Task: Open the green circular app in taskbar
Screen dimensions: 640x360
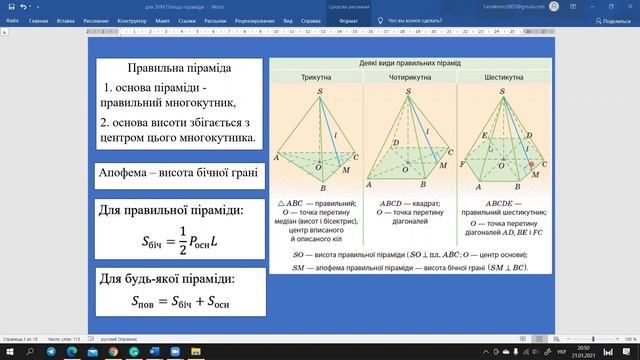Action: [x=134, y=351]
